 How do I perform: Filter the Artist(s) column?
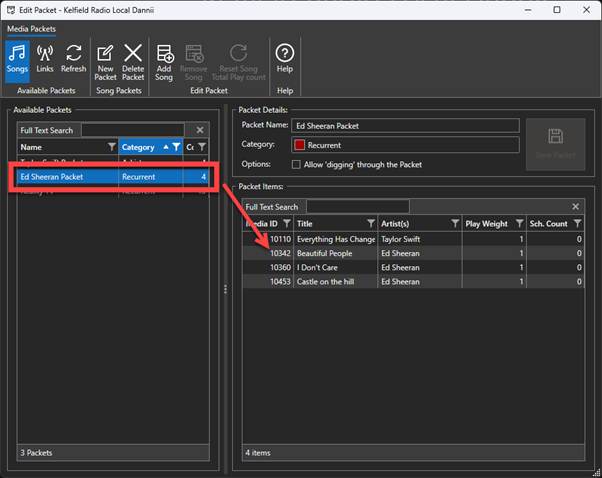455,223
